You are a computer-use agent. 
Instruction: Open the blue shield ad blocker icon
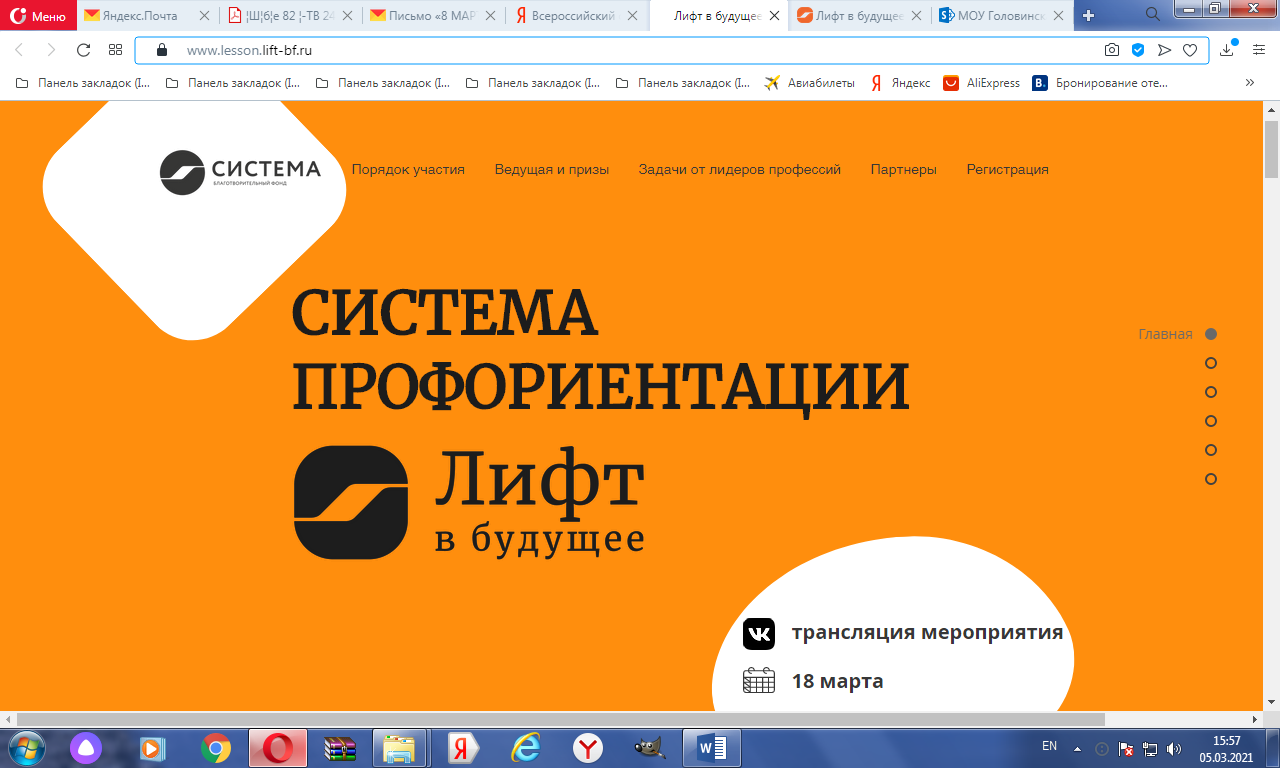[x=1138, y=50]
